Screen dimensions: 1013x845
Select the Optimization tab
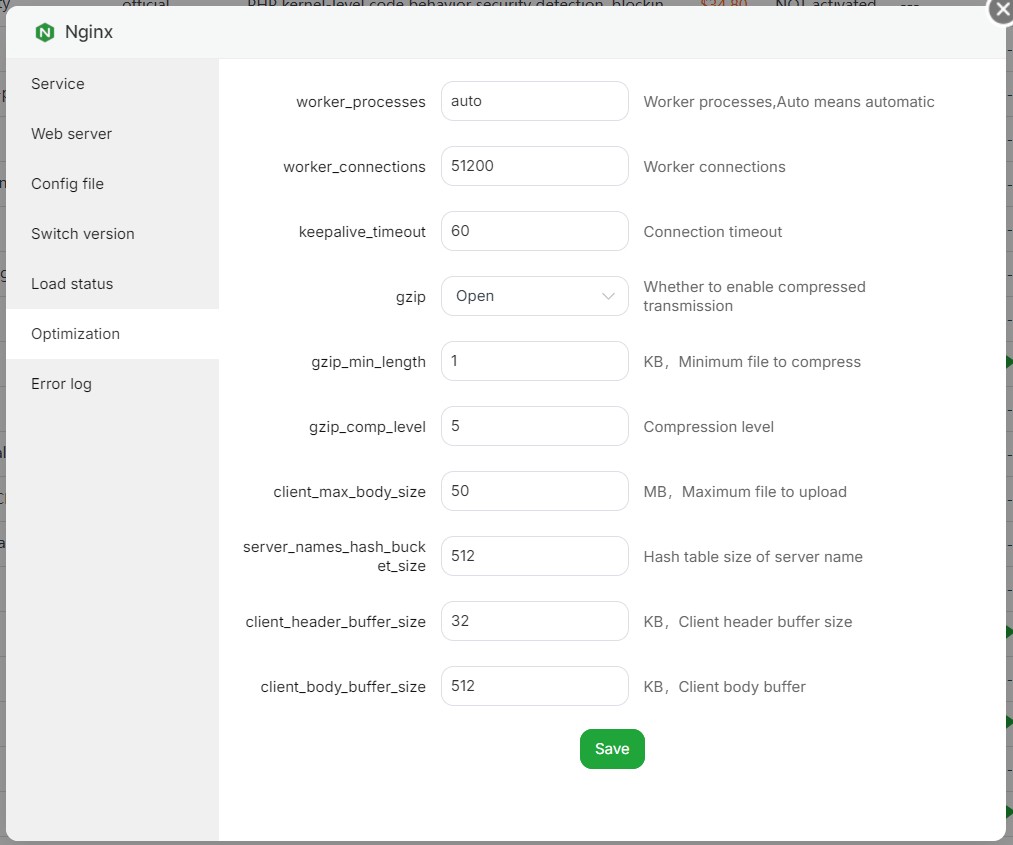pos(112,334)
